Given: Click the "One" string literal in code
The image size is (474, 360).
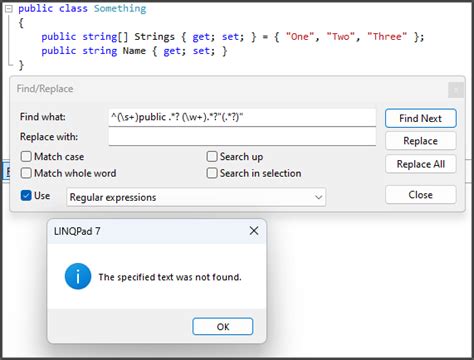Looking at the screenshot, I should click(x=300, y=36).
